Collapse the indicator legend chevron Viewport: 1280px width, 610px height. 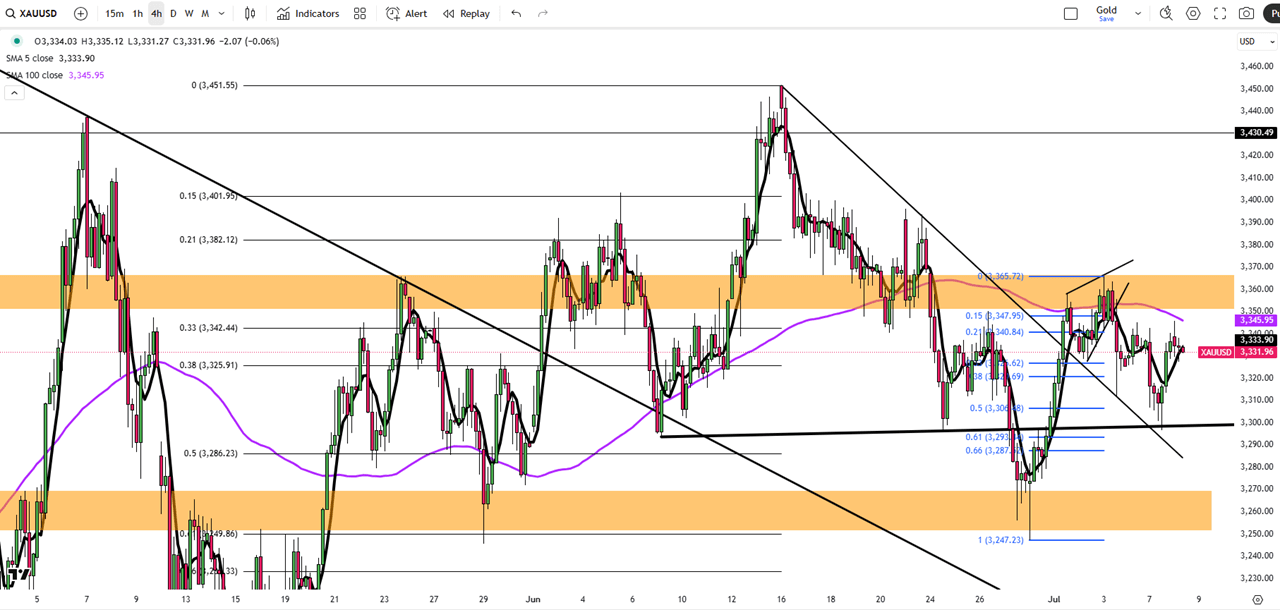click(x=14, y=93)
